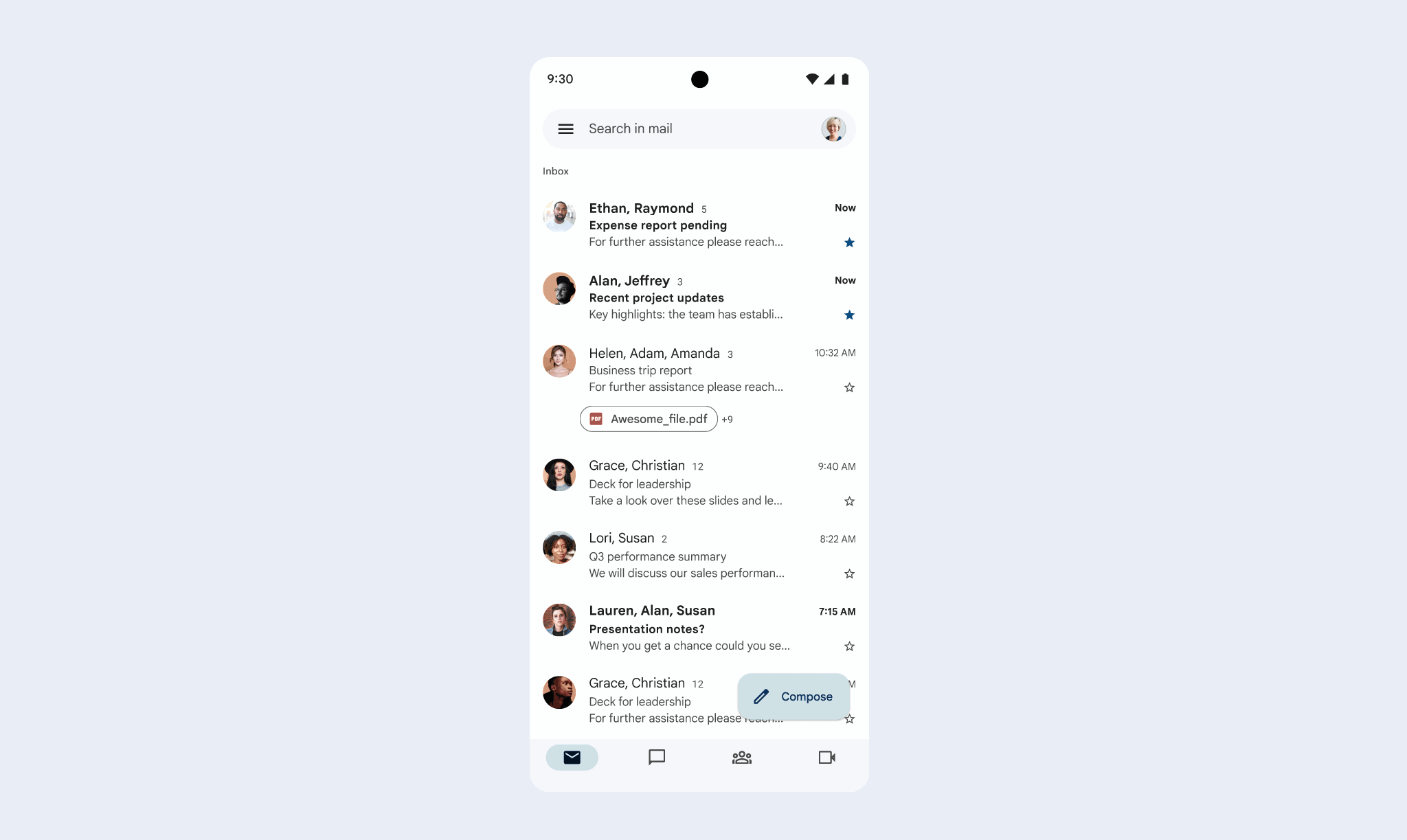The width and height of the screenshot is (1407, 840).
Task: Tap the user profile avatar icon
Action: coord(832,128)
